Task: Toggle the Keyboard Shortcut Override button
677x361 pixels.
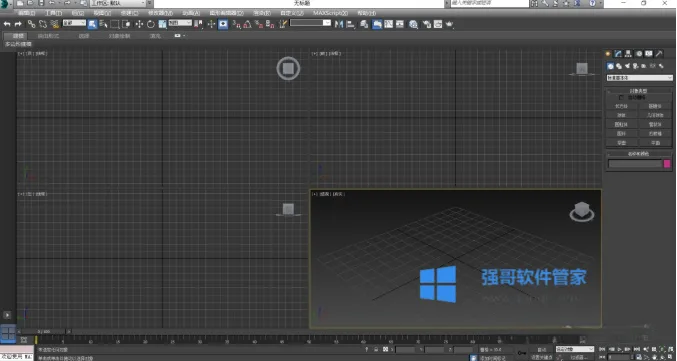Action: [223, 24]
